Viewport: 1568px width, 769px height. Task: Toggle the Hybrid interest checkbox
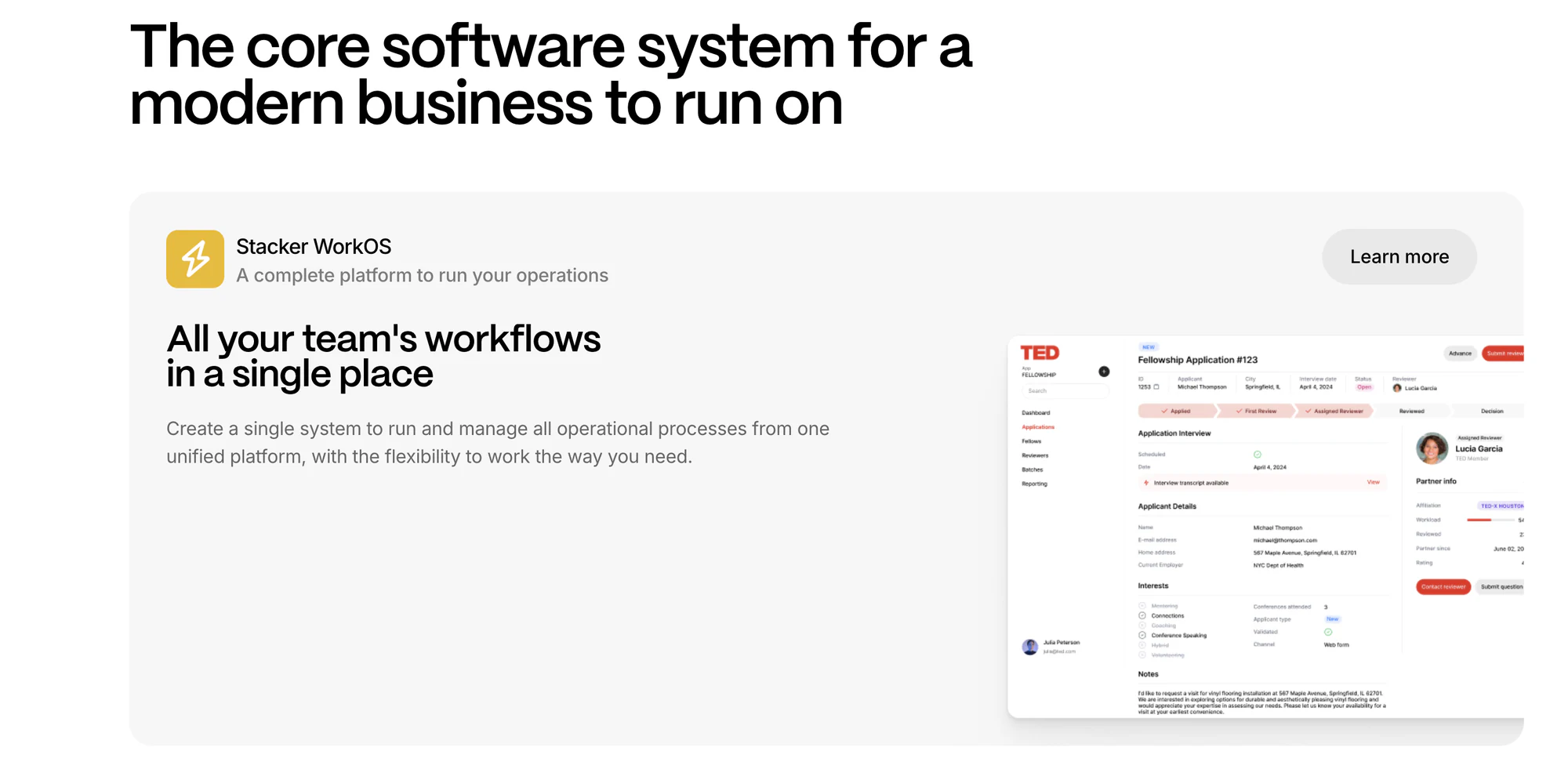tap(1142, 645)
